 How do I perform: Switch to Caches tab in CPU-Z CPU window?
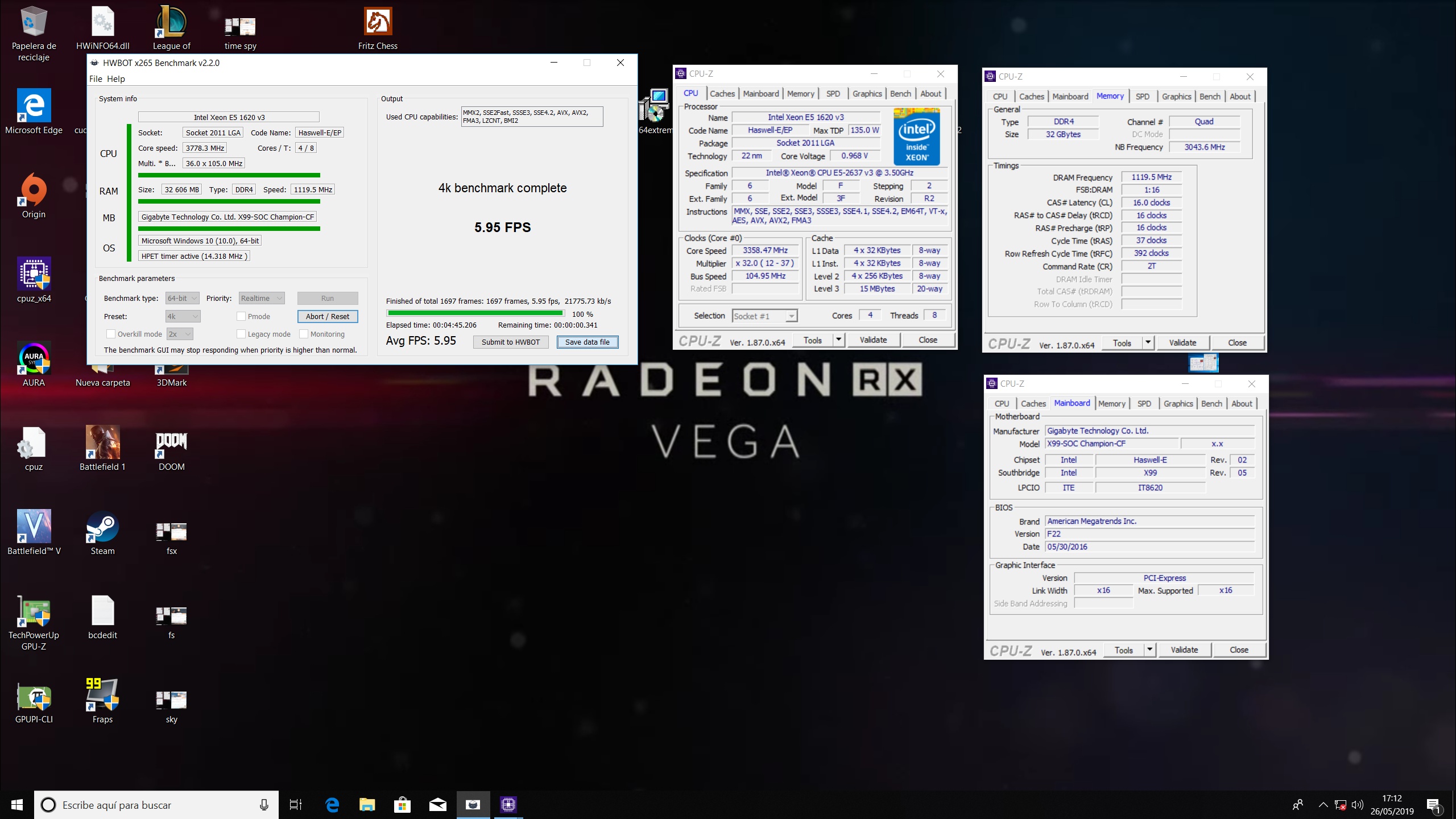click(722, 93)
